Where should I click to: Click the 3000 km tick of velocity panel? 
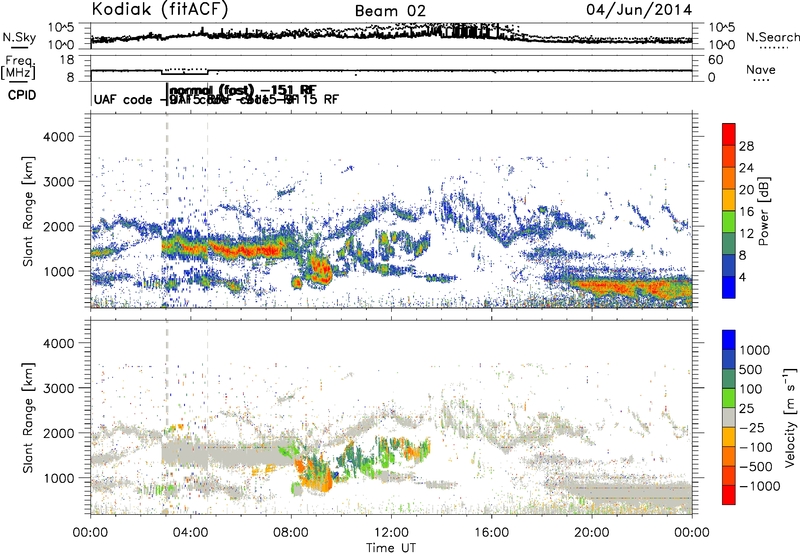point(58,388)
